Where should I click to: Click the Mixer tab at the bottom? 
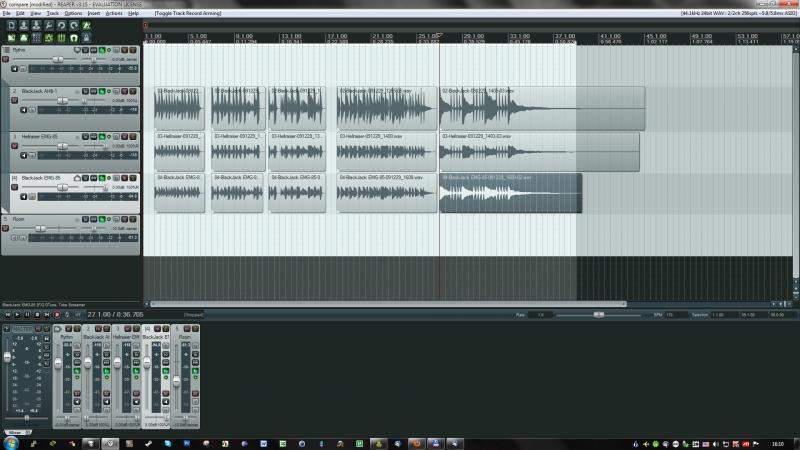click(14, 432)
